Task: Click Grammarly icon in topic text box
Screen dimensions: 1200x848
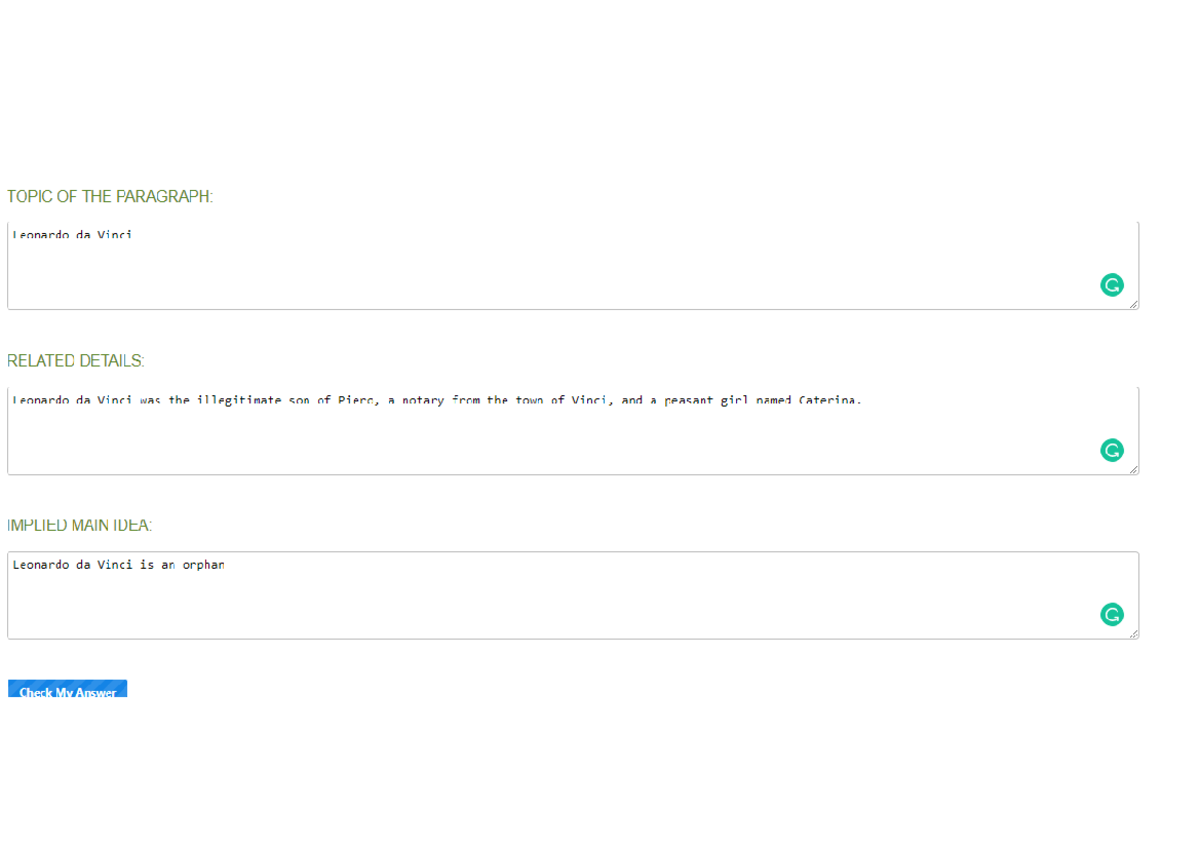Action: (x=1111, y=286)
